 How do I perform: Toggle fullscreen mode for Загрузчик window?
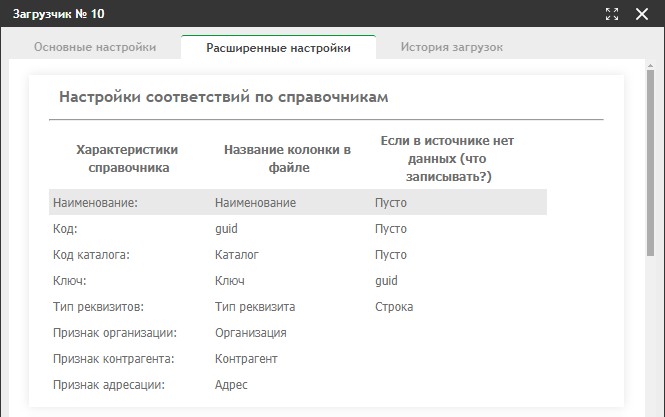pyautogui.click(x=612, y=14)
